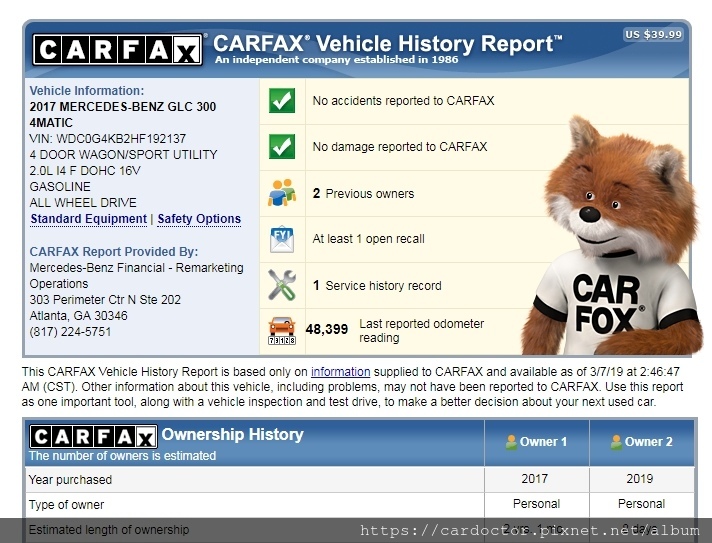Click Owner 1 Personal type cell
Image resolution: width=712 pixels, height=543 pixels.
point(536,504)
